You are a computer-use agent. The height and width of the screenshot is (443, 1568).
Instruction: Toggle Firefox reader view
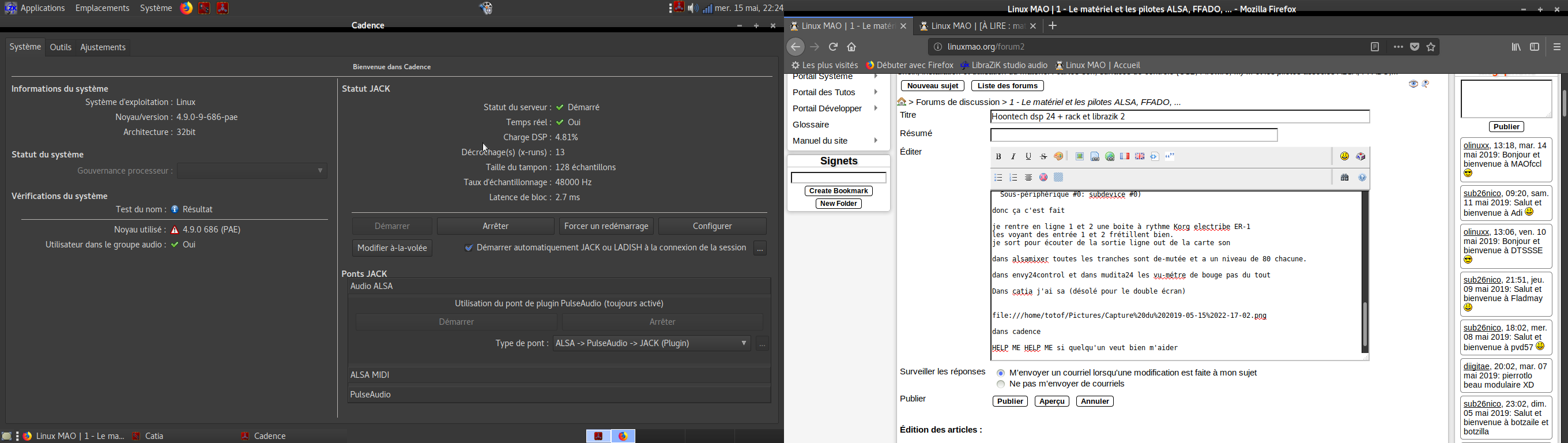coord(1374,47)
